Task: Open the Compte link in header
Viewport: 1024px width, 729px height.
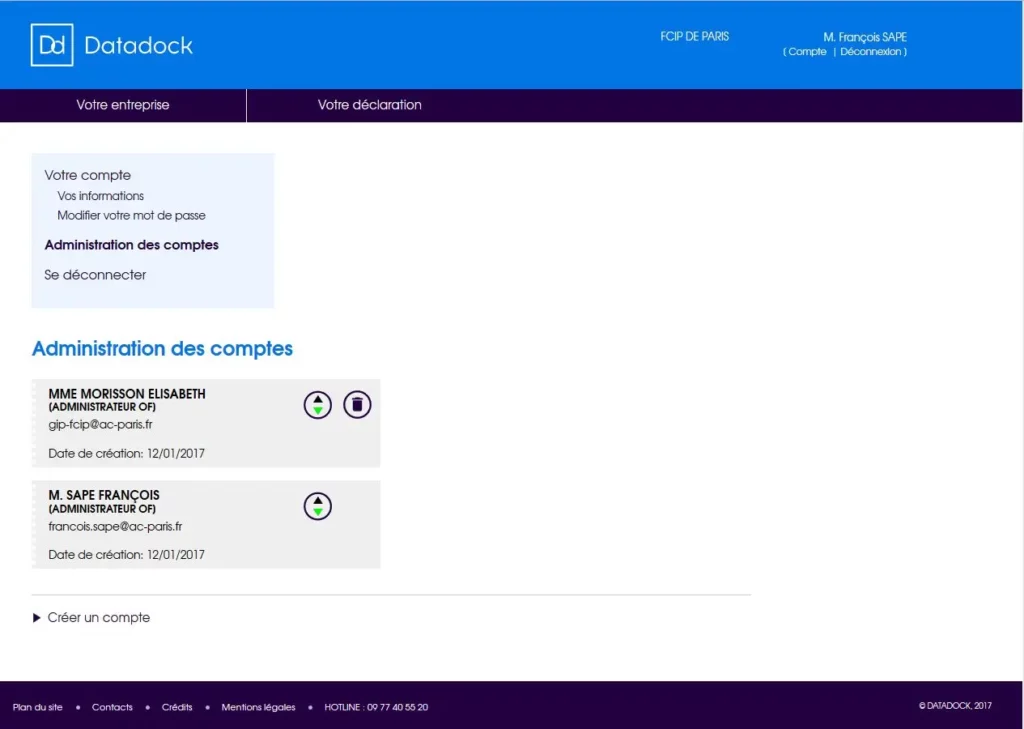Action: pyautogui.click(x=807, y=52)
